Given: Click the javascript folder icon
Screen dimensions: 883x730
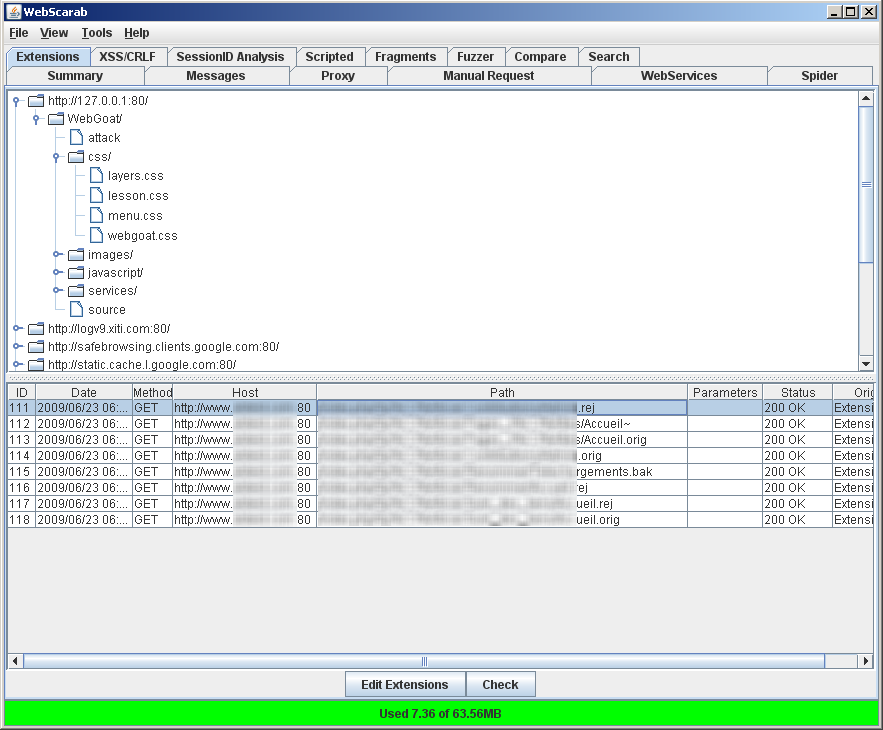Looking at the screenshot, I should 76,272.
